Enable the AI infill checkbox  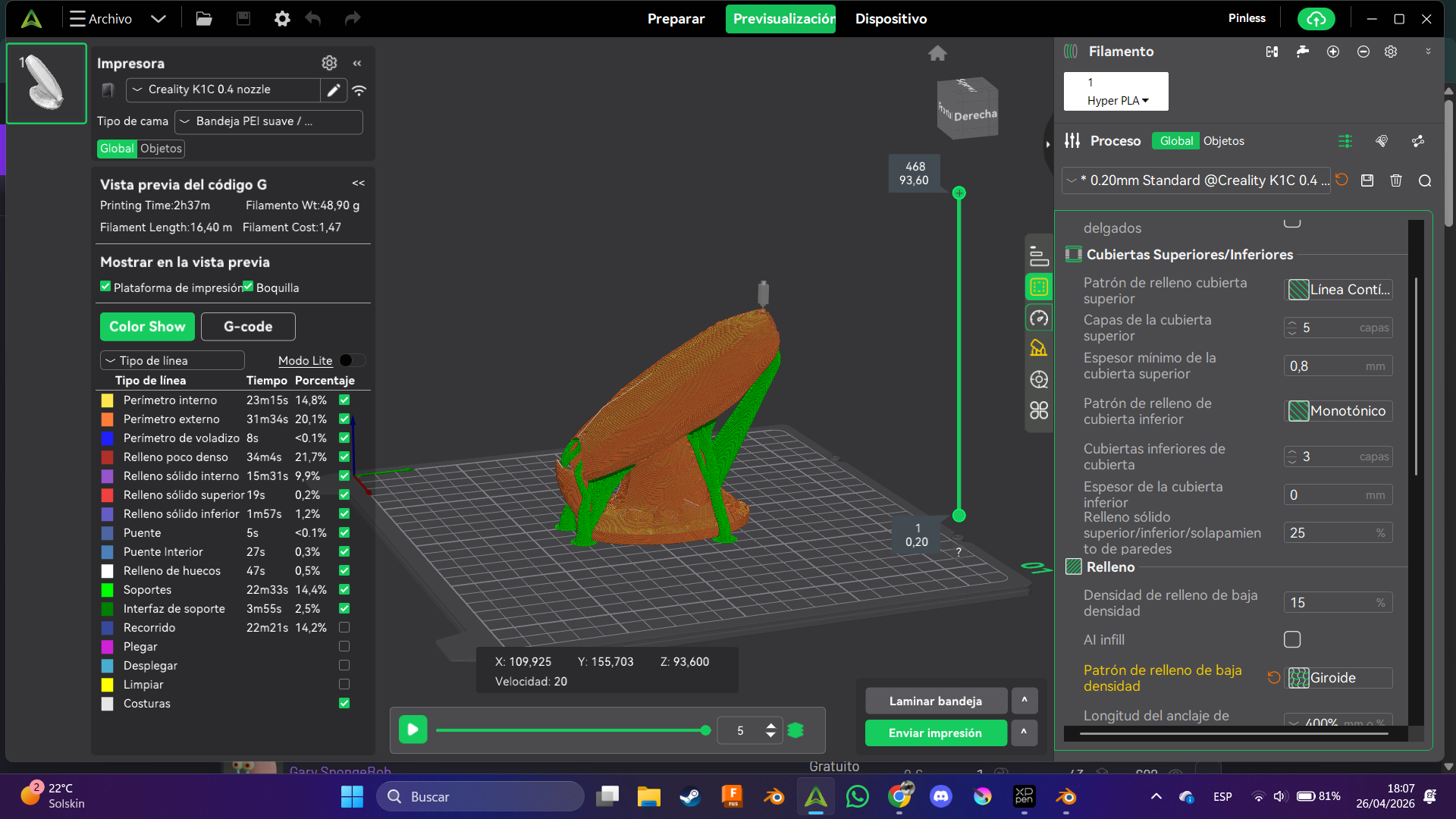click(1292, 639)
